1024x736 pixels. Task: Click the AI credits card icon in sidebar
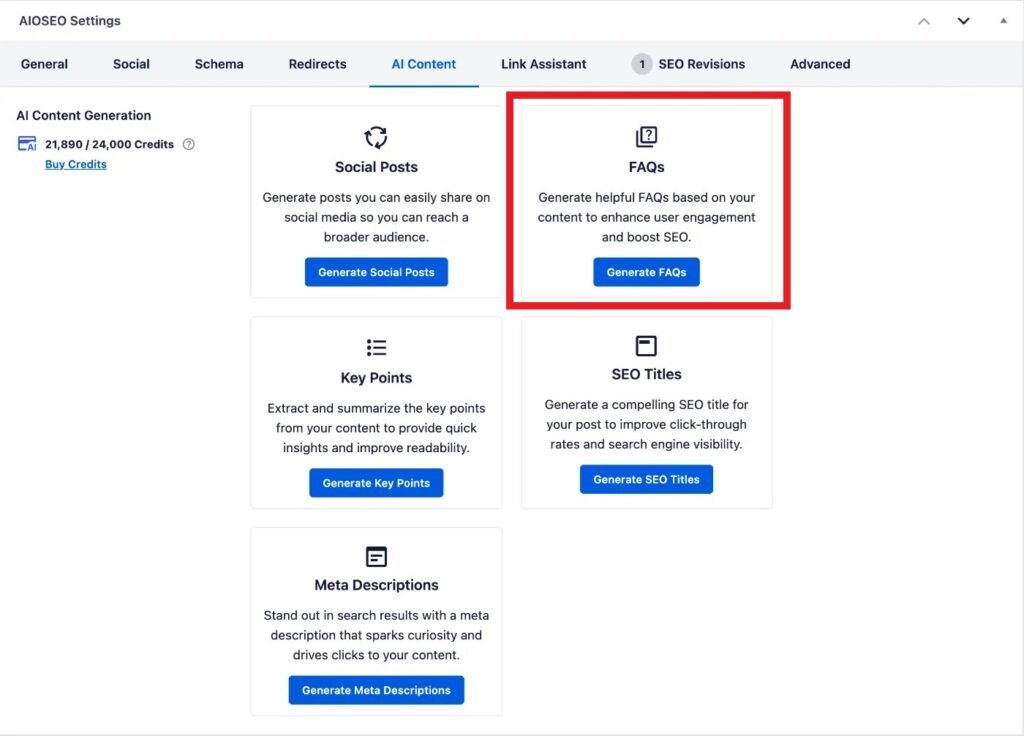[27, 143]
